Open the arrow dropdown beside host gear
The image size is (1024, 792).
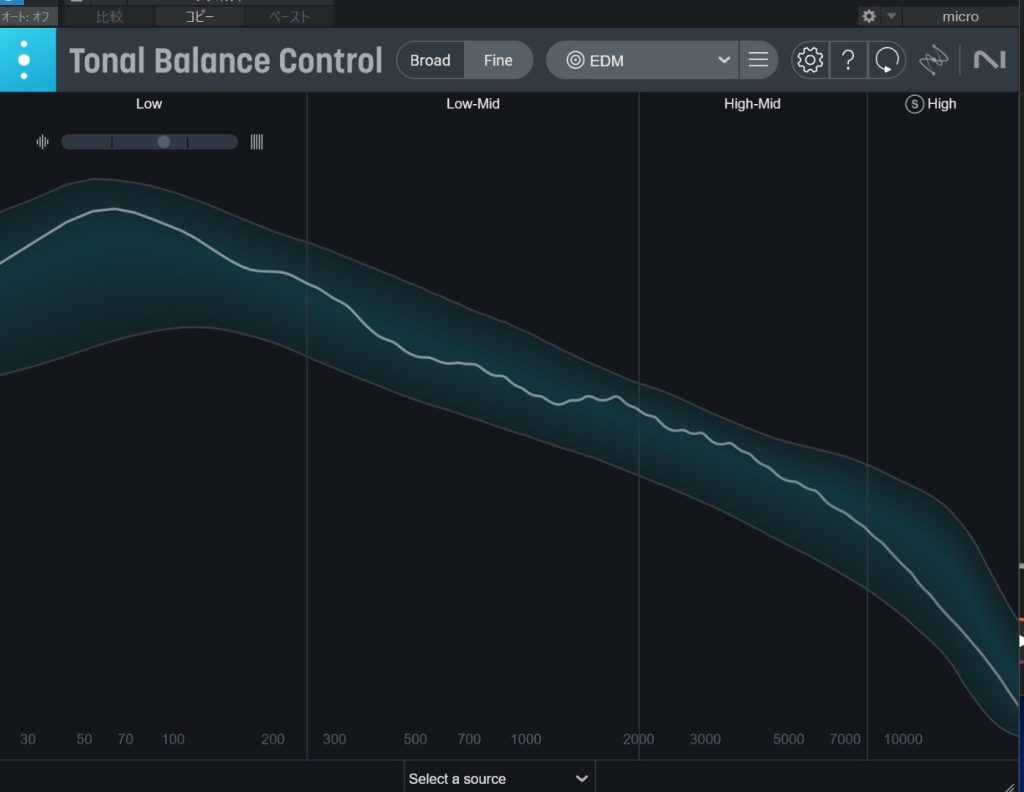click(x=892, y=16)
